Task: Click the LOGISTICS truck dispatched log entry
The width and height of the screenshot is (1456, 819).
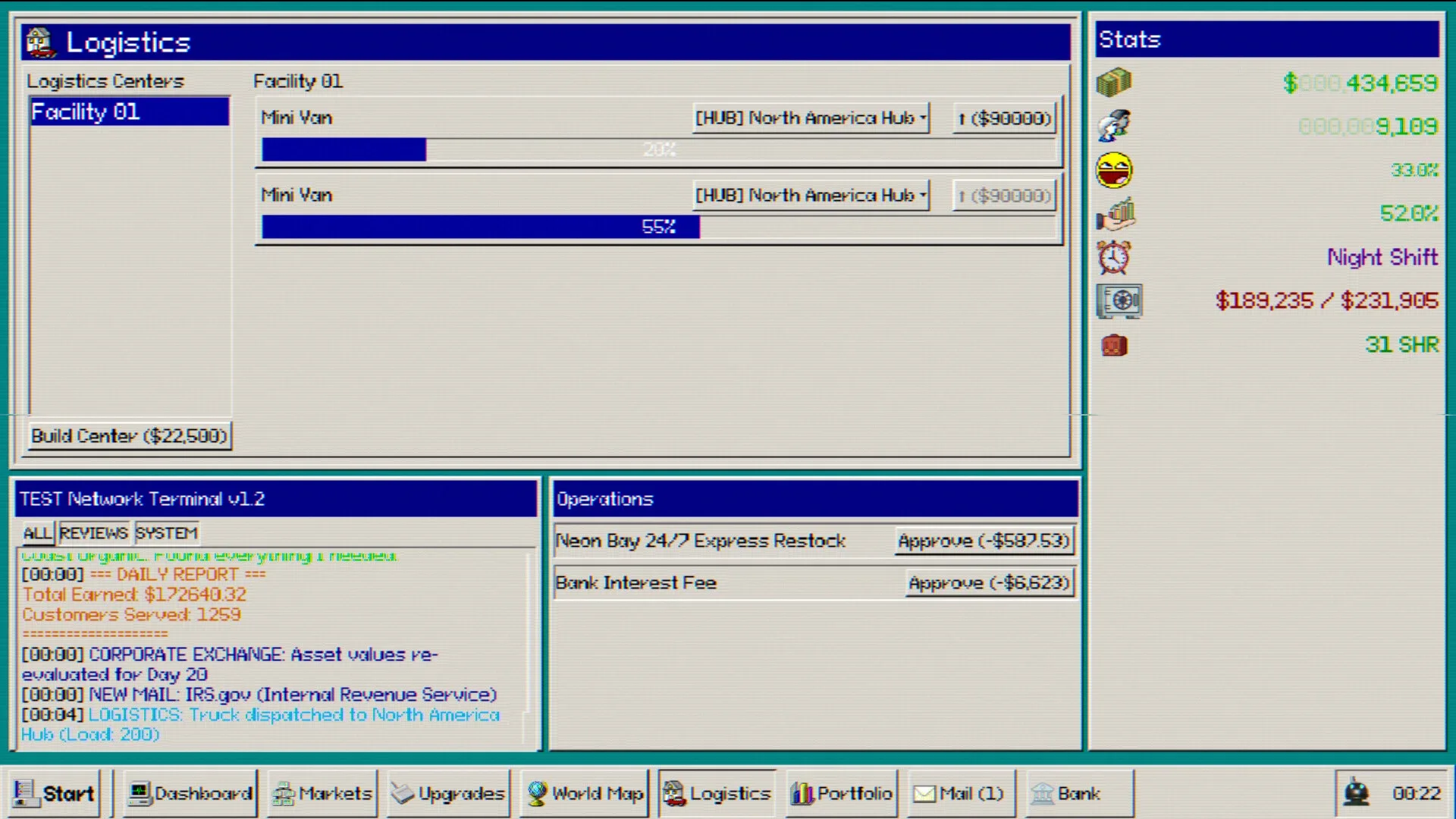Action: point(261,724)
